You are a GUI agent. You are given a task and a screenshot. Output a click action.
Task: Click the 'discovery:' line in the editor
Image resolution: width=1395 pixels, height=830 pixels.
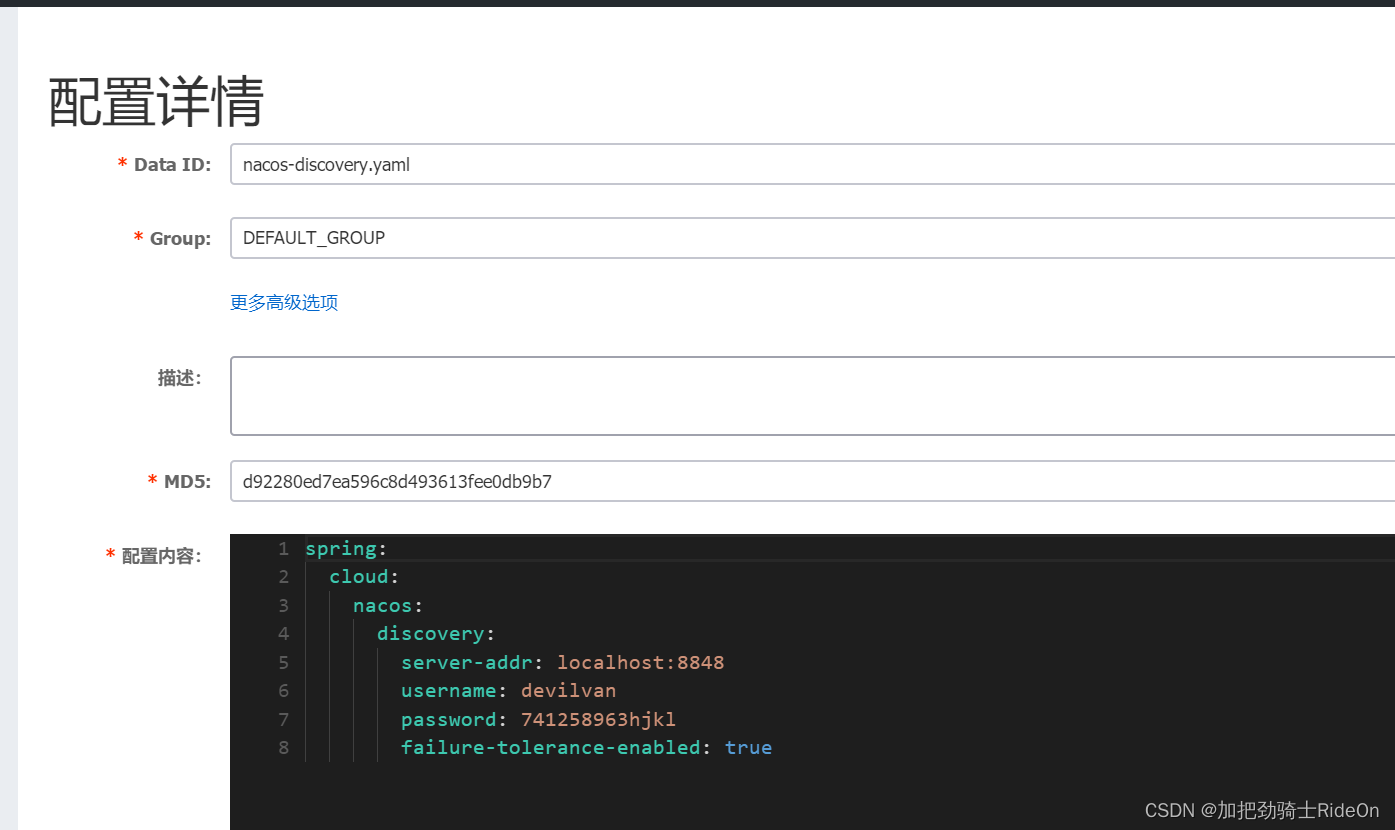[436, 634]
